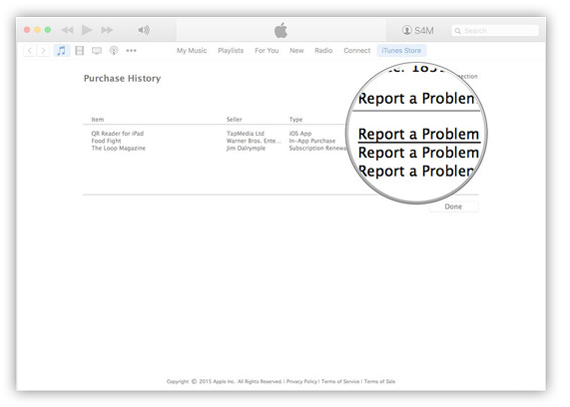Open the For You tab
The height and width of the screenshot is (407, 570).
point(266,51)
